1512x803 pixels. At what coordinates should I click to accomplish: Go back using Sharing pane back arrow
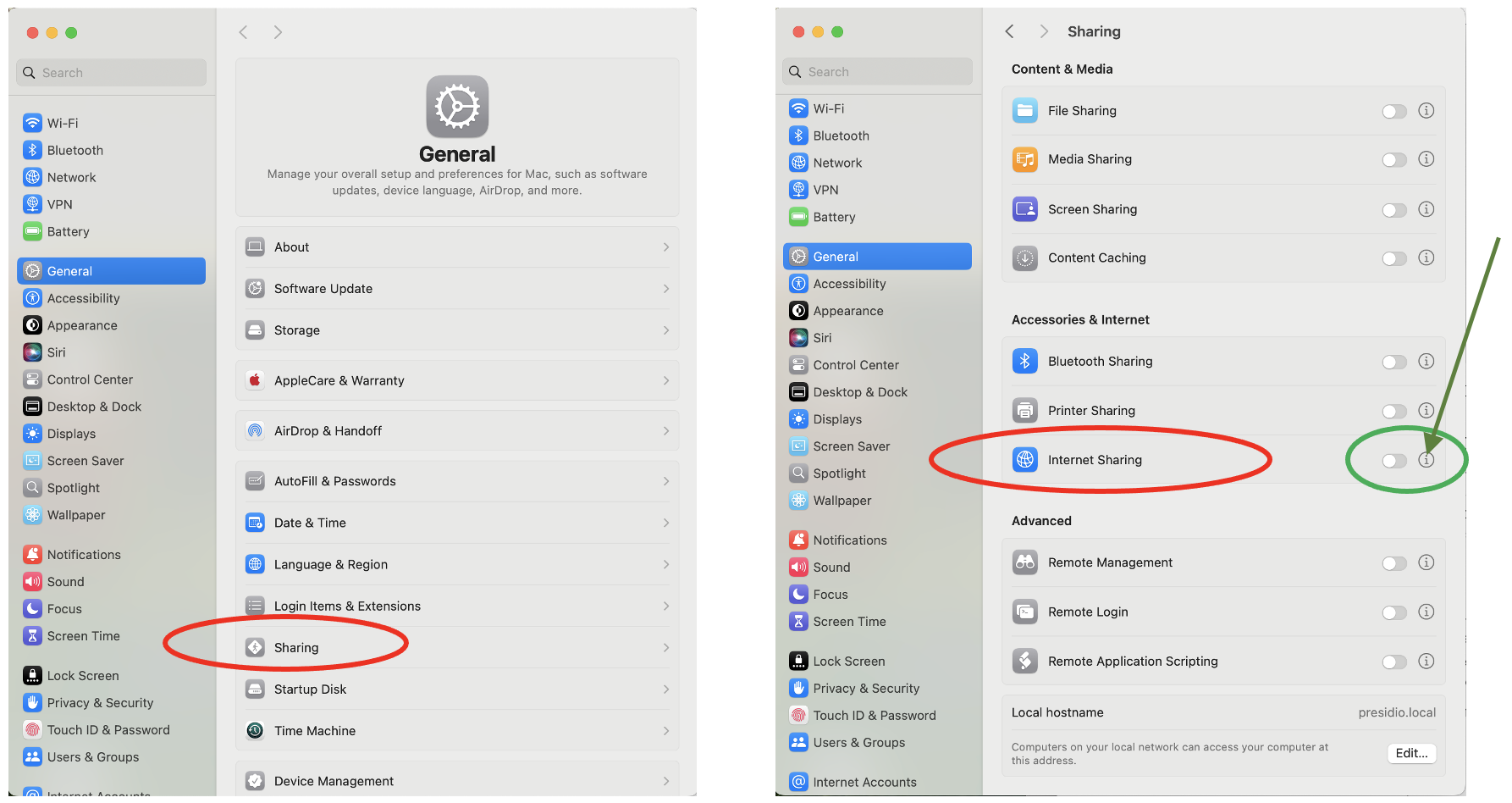pos(1009,31)
